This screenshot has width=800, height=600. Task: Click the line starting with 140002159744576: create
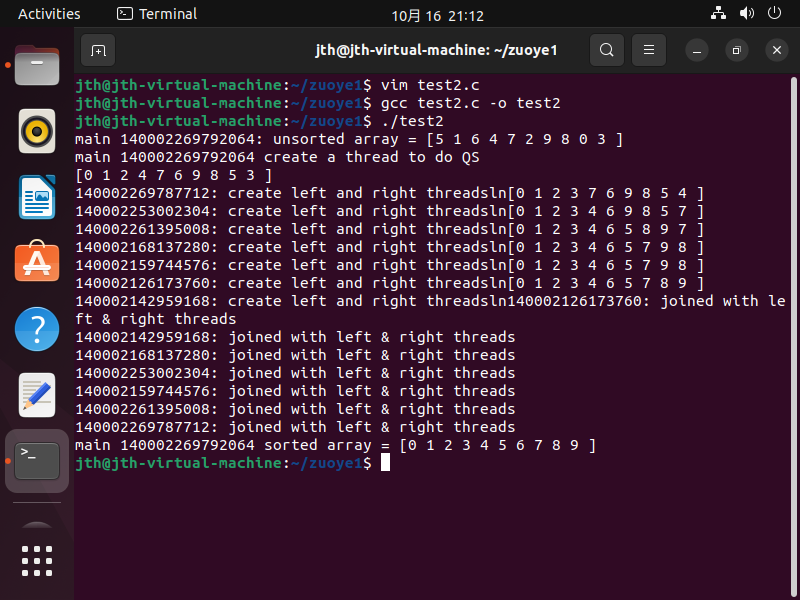390,265
